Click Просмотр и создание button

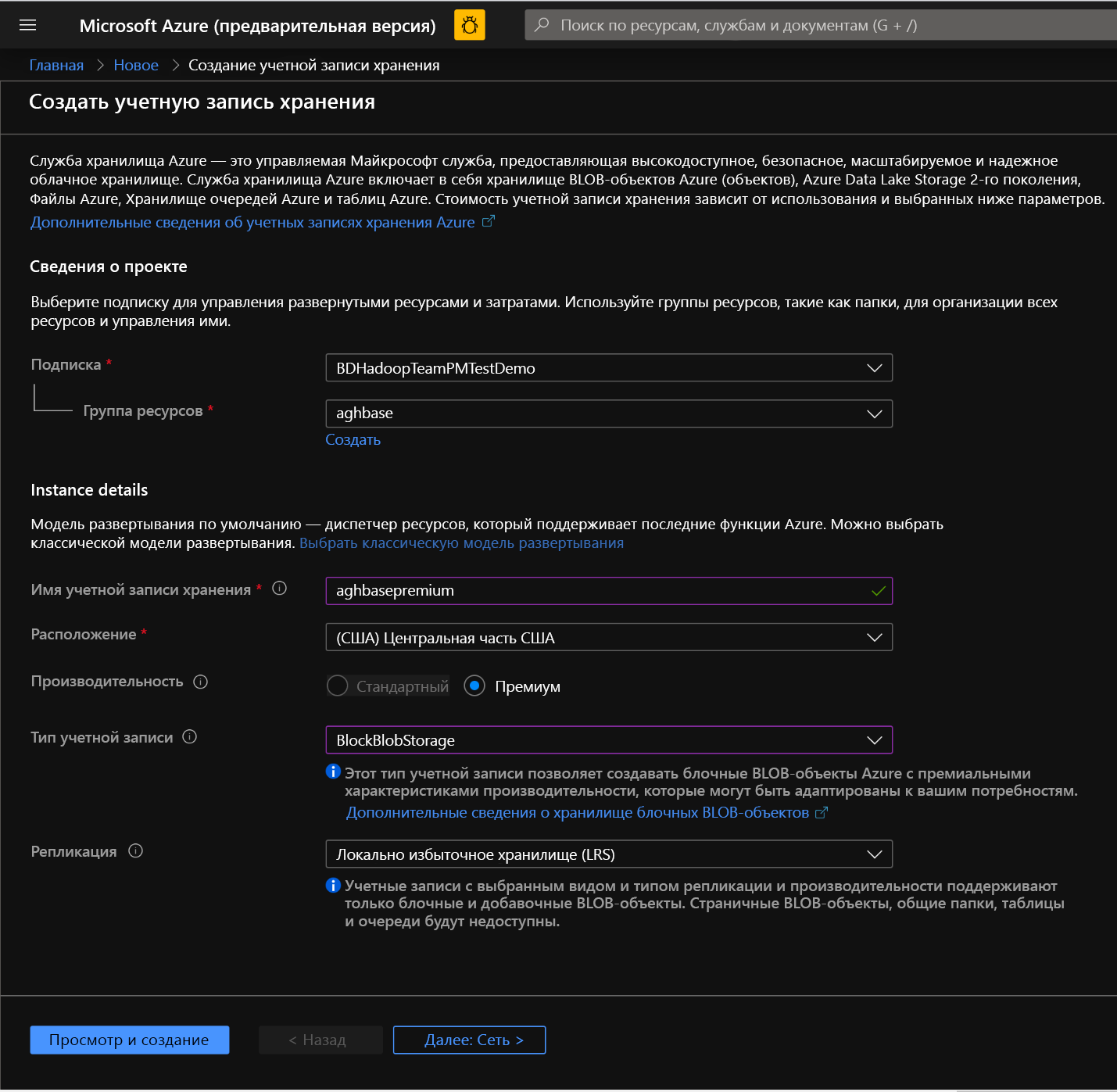[x=130, y=1040]
